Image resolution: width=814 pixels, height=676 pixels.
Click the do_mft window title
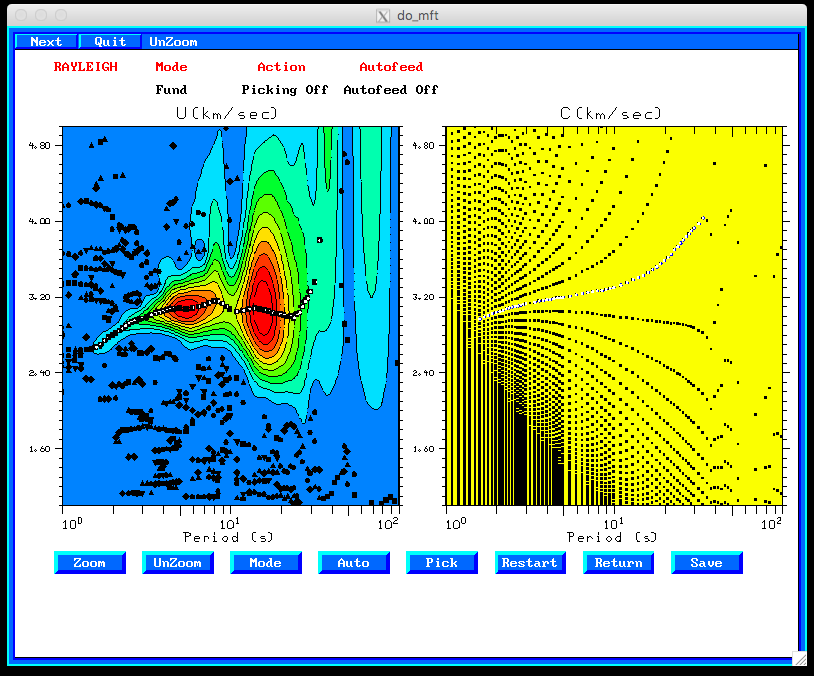tap(418, 16)
